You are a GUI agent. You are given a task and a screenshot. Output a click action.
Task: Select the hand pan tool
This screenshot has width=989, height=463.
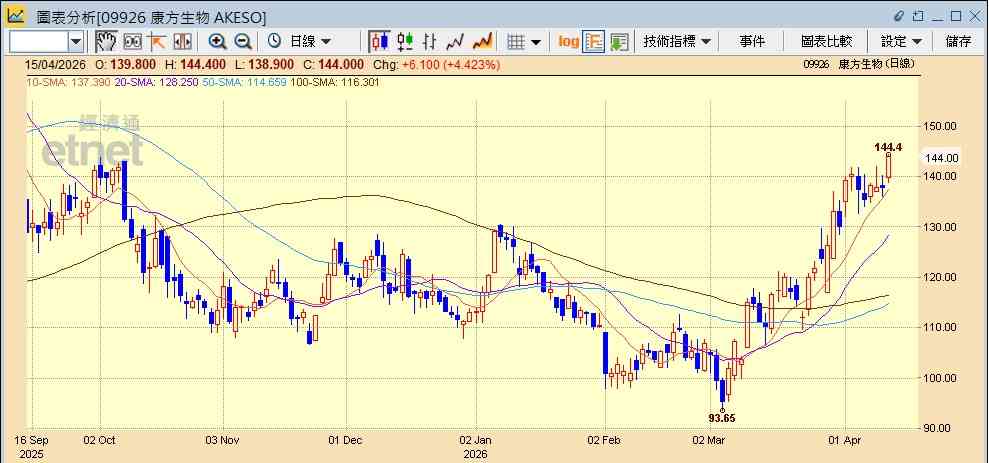point(107,42)
